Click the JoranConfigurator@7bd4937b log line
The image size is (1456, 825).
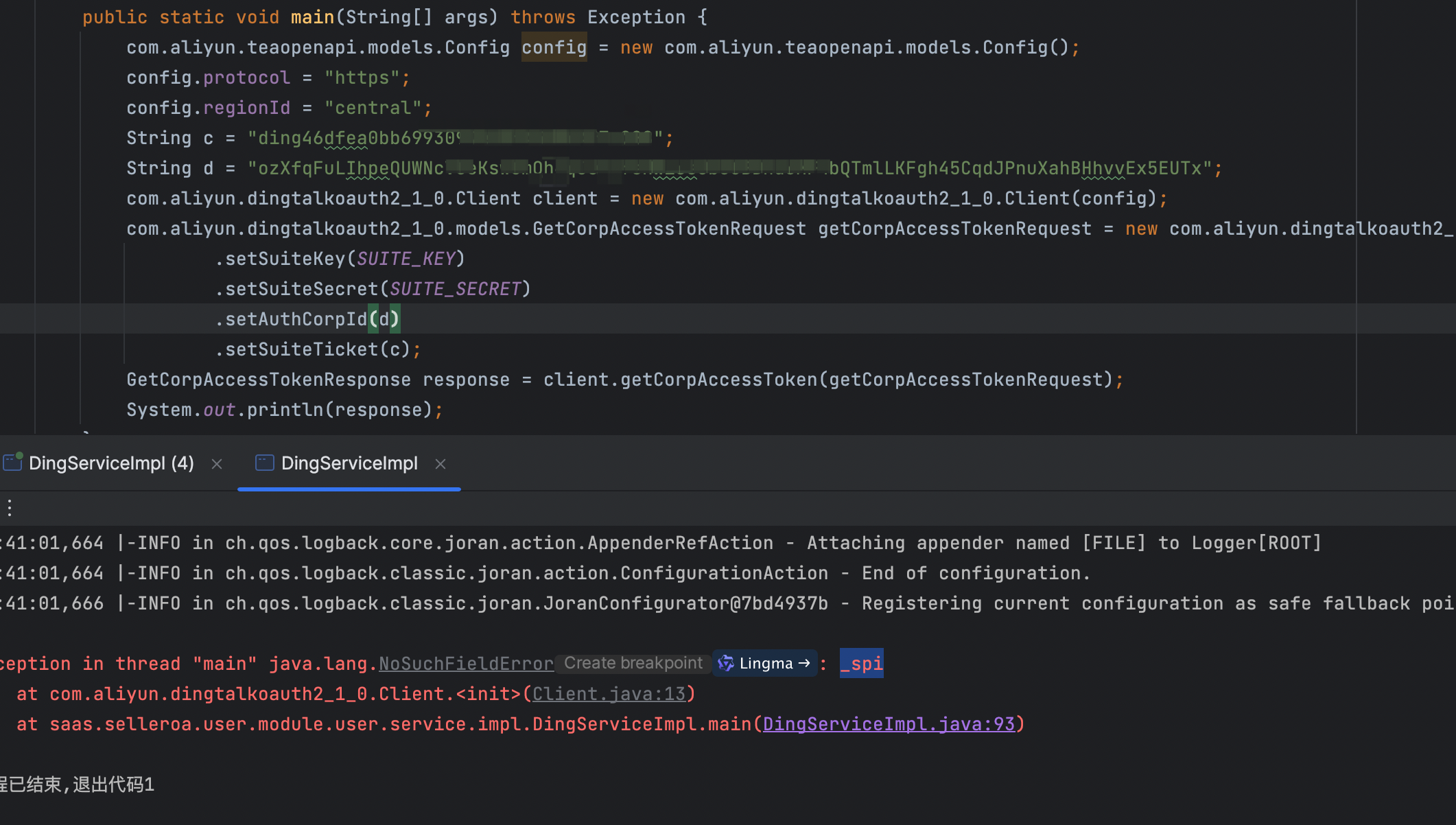click(x=727, y=603)
